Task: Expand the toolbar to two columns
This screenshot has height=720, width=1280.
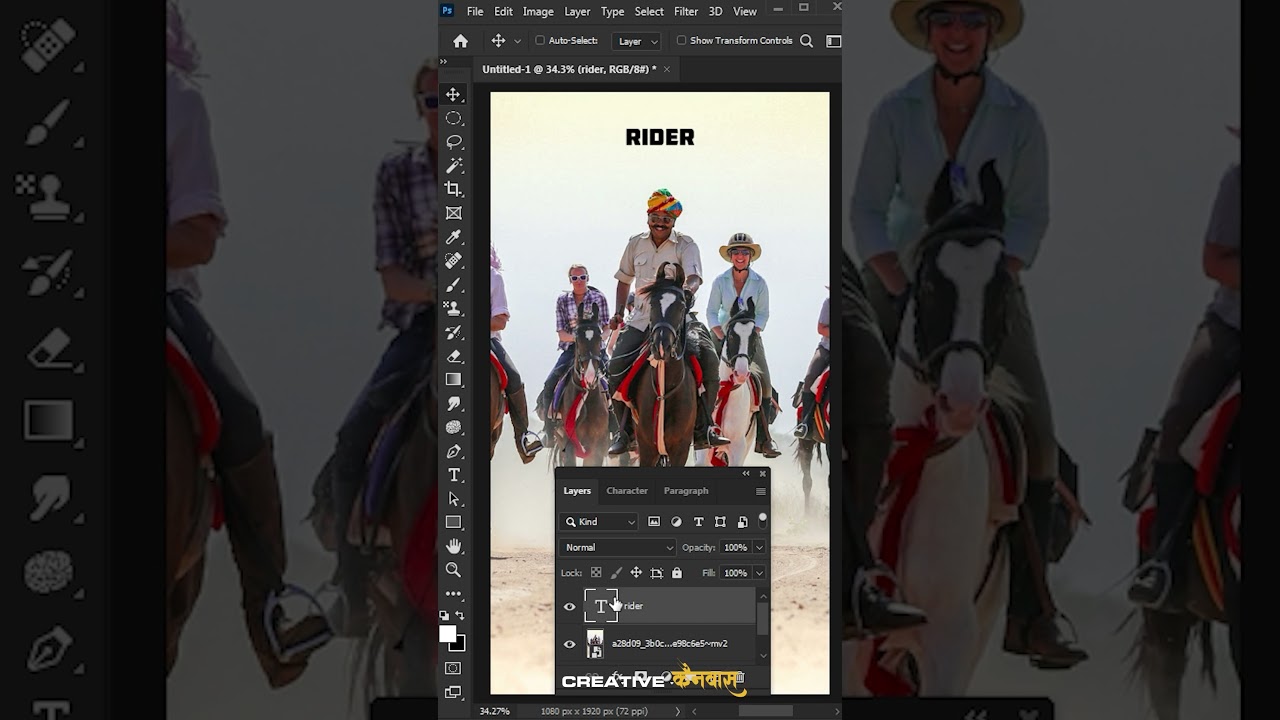Action: (x=444, y=62)
